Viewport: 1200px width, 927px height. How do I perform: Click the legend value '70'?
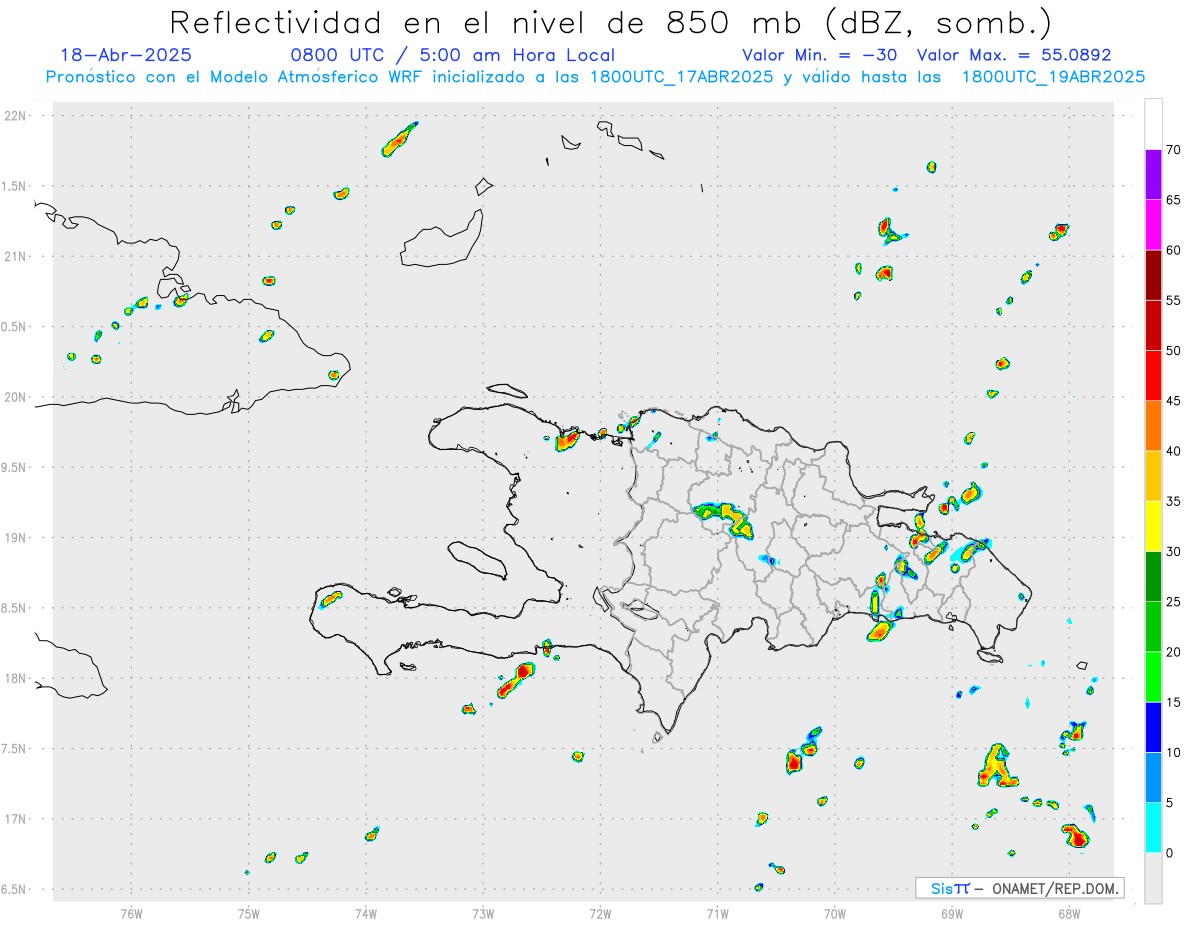pos(1174,150)
